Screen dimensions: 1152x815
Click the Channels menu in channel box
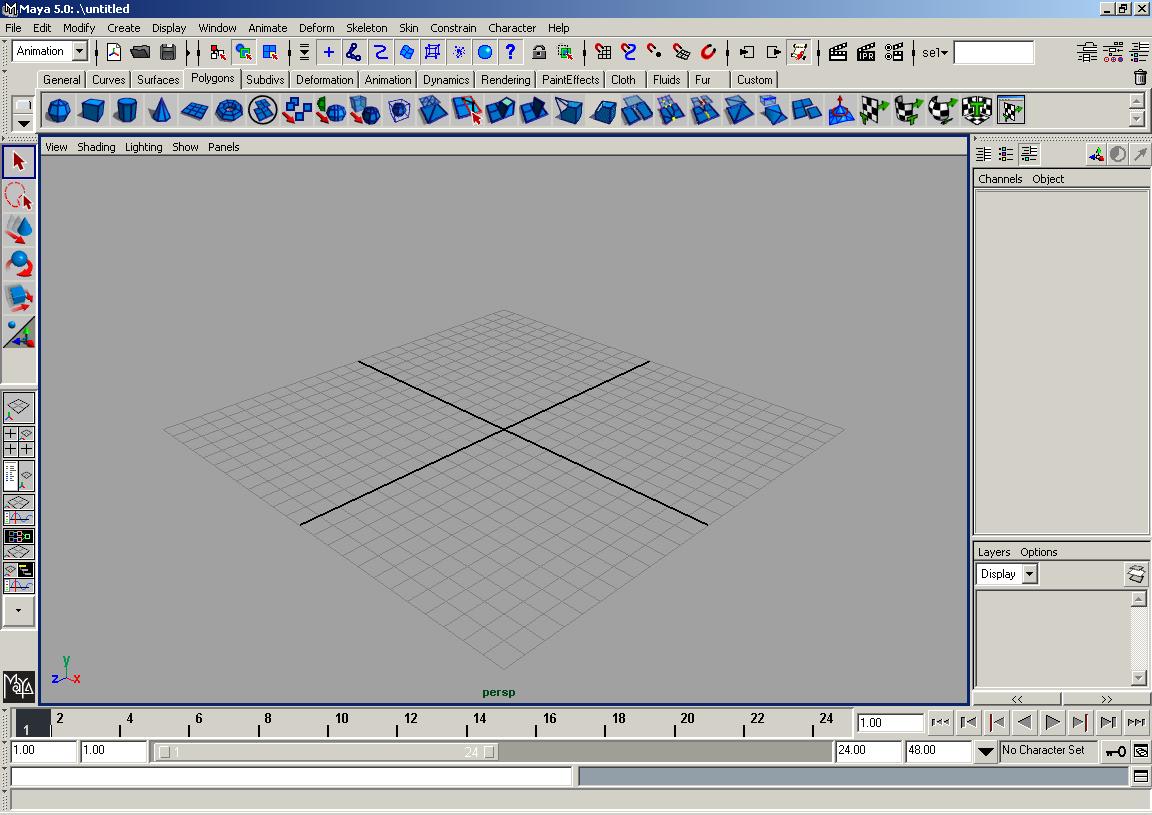pos(1000,179)
